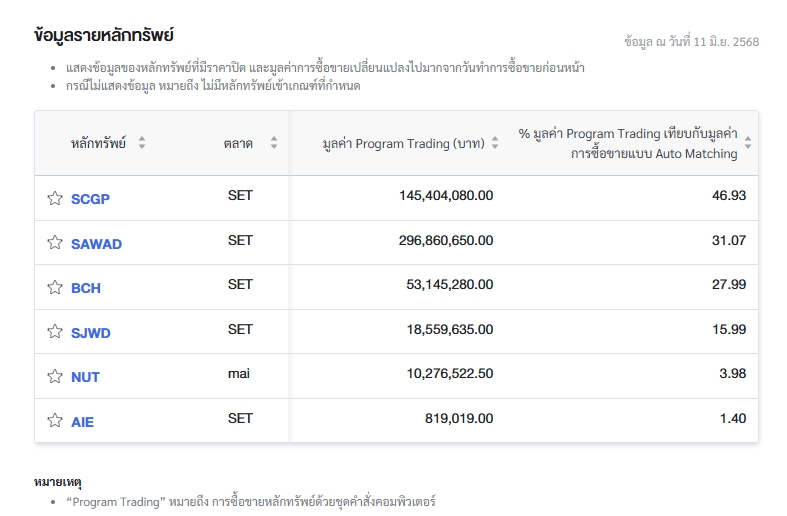This screenshot has width=787, height=516.
Task: Select the mai market cell for NUT
Action: coord(239,374)
